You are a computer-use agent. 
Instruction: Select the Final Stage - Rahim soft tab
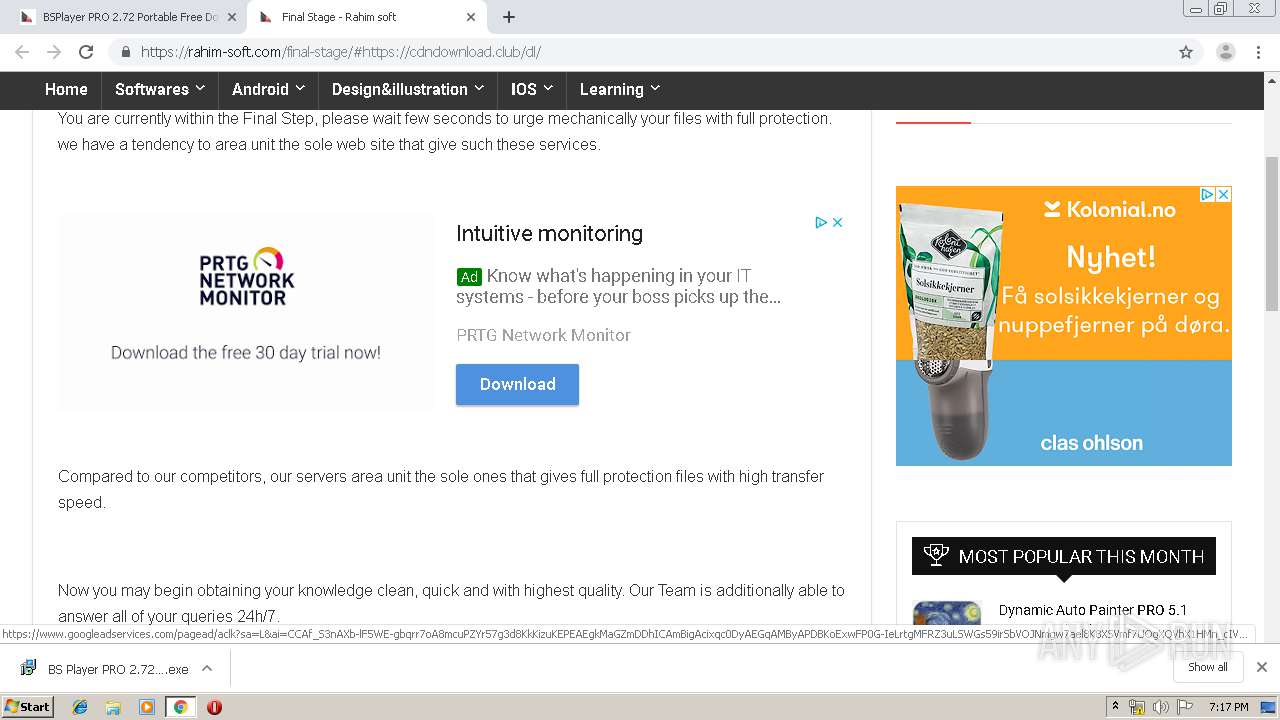click(x=367, y=17)
